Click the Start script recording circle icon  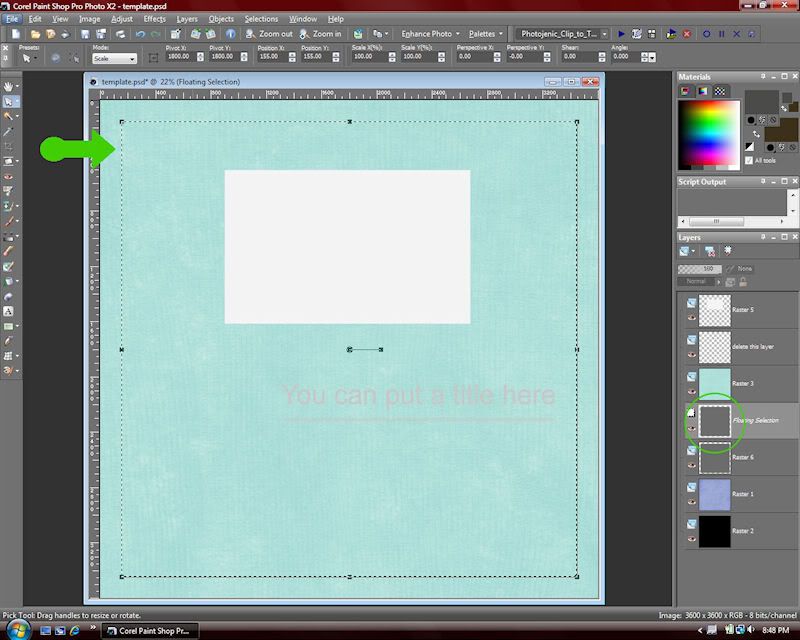pyautogui.click(x=707, y=34)
